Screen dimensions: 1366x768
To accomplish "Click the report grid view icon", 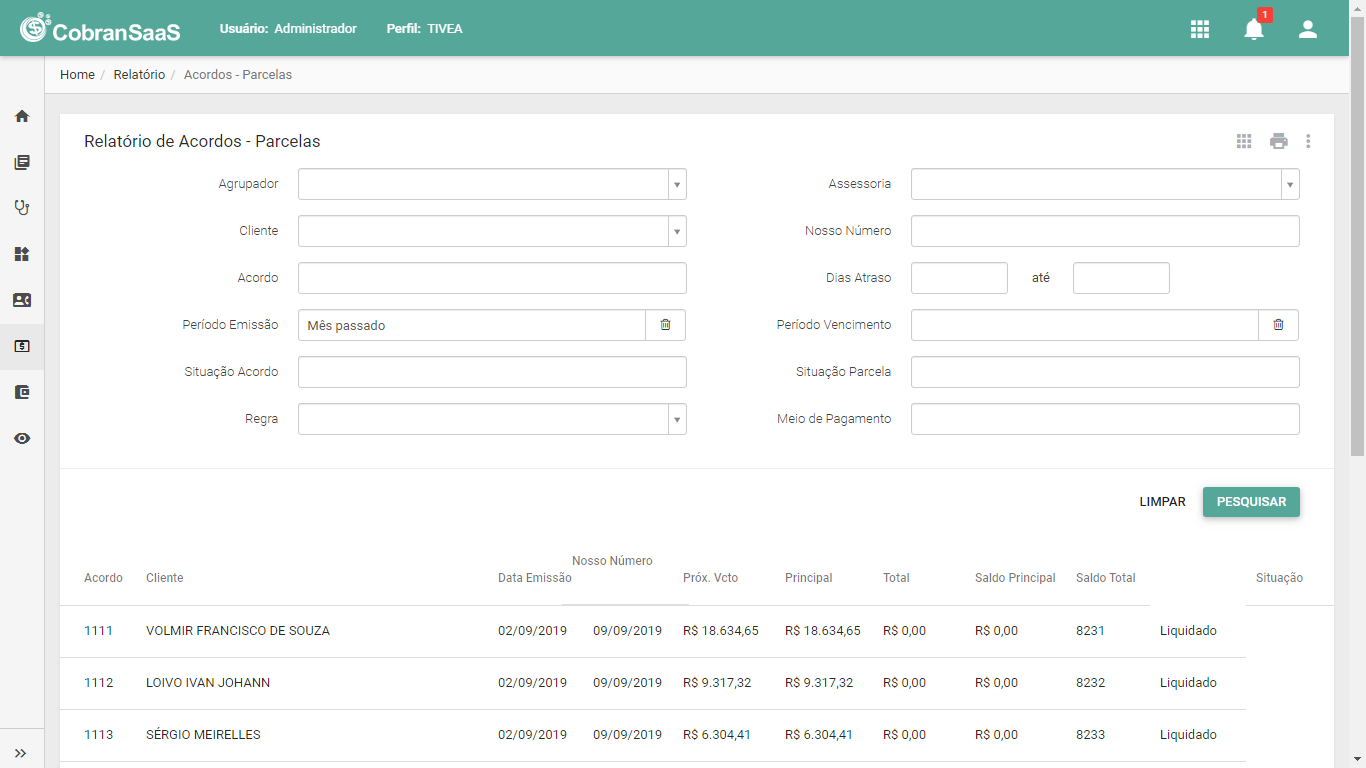I will (1244, 141).
